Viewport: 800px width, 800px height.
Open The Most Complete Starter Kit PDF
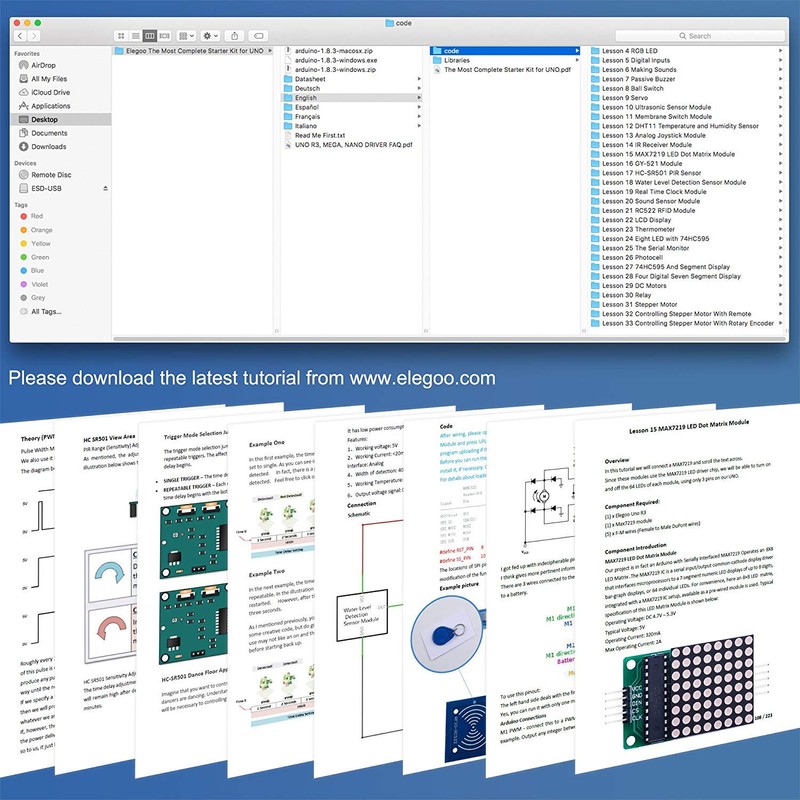506,70
